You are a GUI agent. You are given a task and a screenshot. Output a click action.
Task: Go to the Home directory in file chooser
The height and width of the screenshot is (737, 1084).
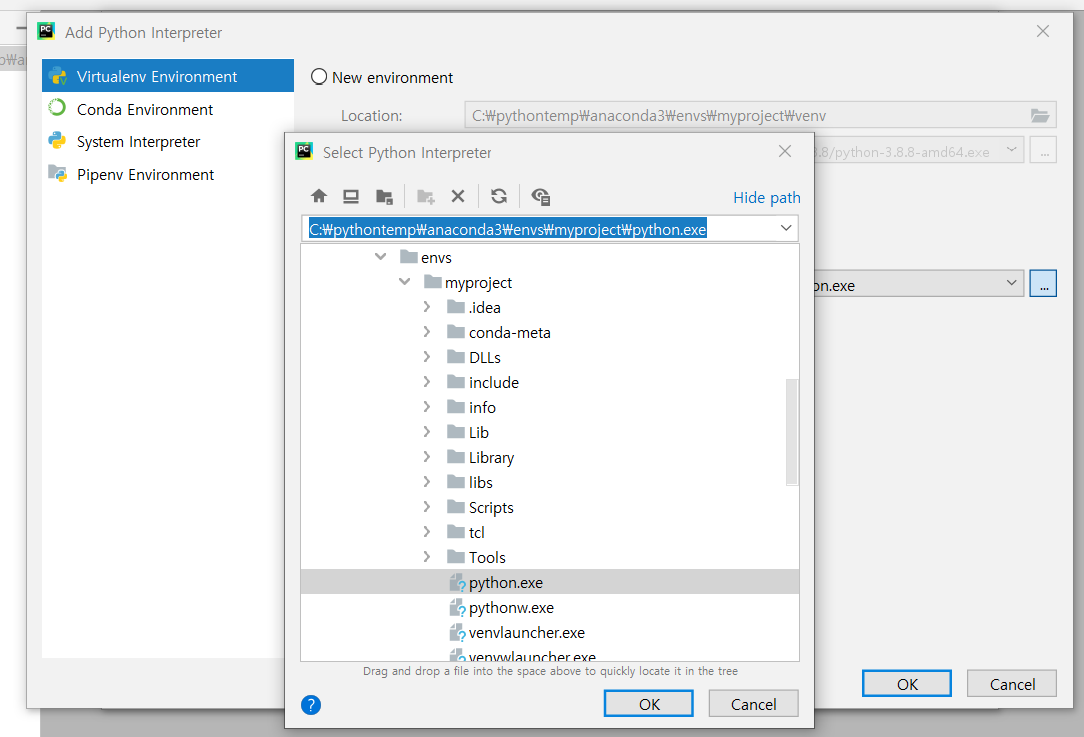319,196
